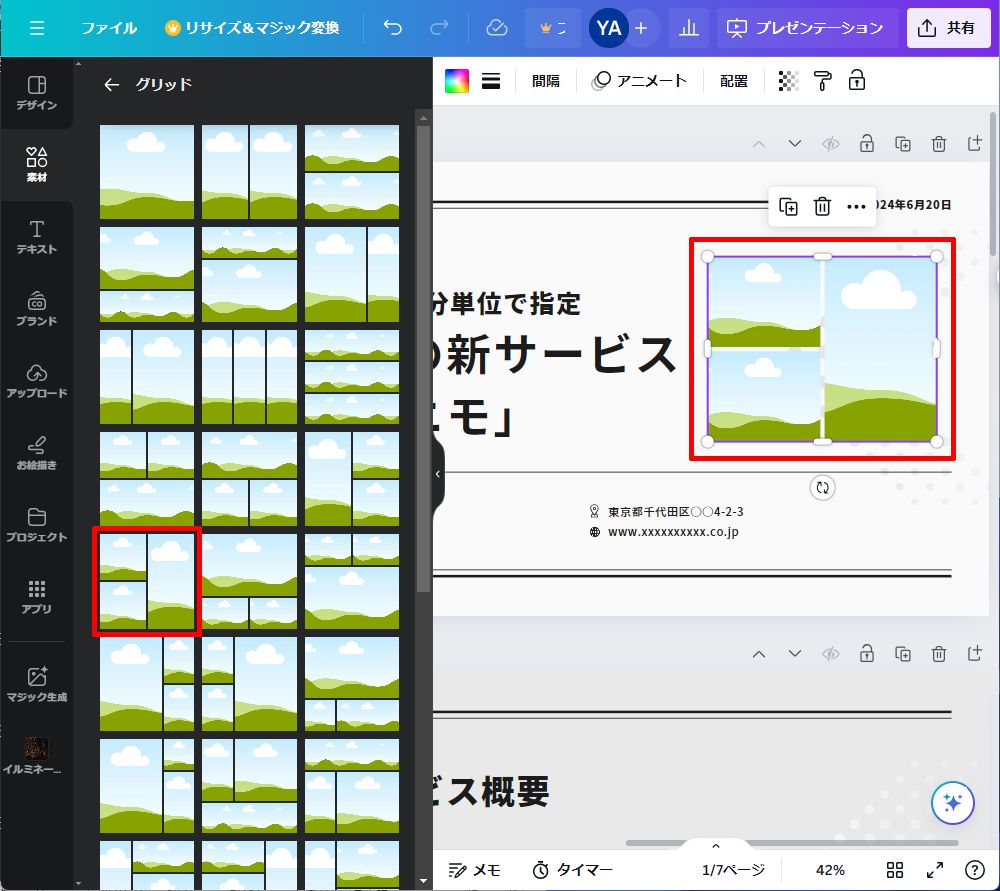This screenshot has width=1000, height=891.
Task: Duplicate the selected grid element
Action: pyautogui.click(x=788, y=207)
